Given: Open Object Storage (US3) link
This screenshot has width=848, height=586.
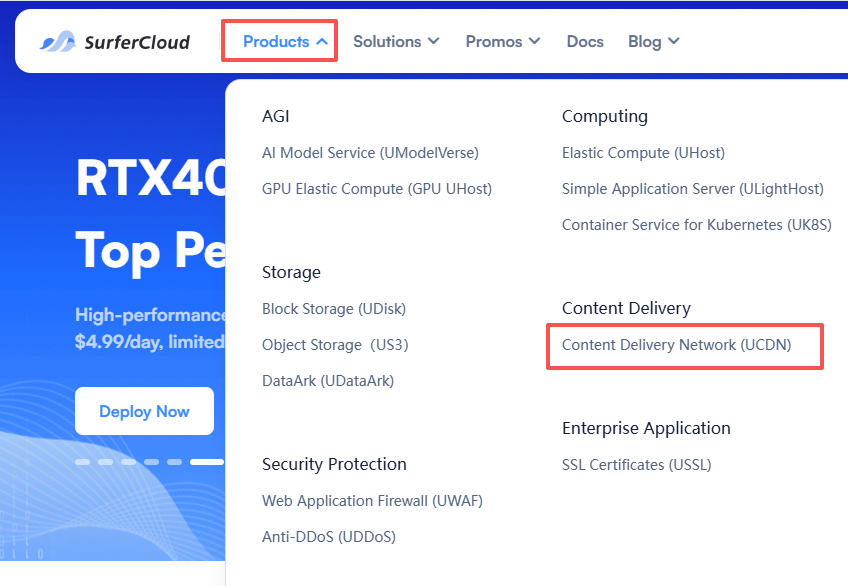Looking at the screenshot, I should pos(335,345).
